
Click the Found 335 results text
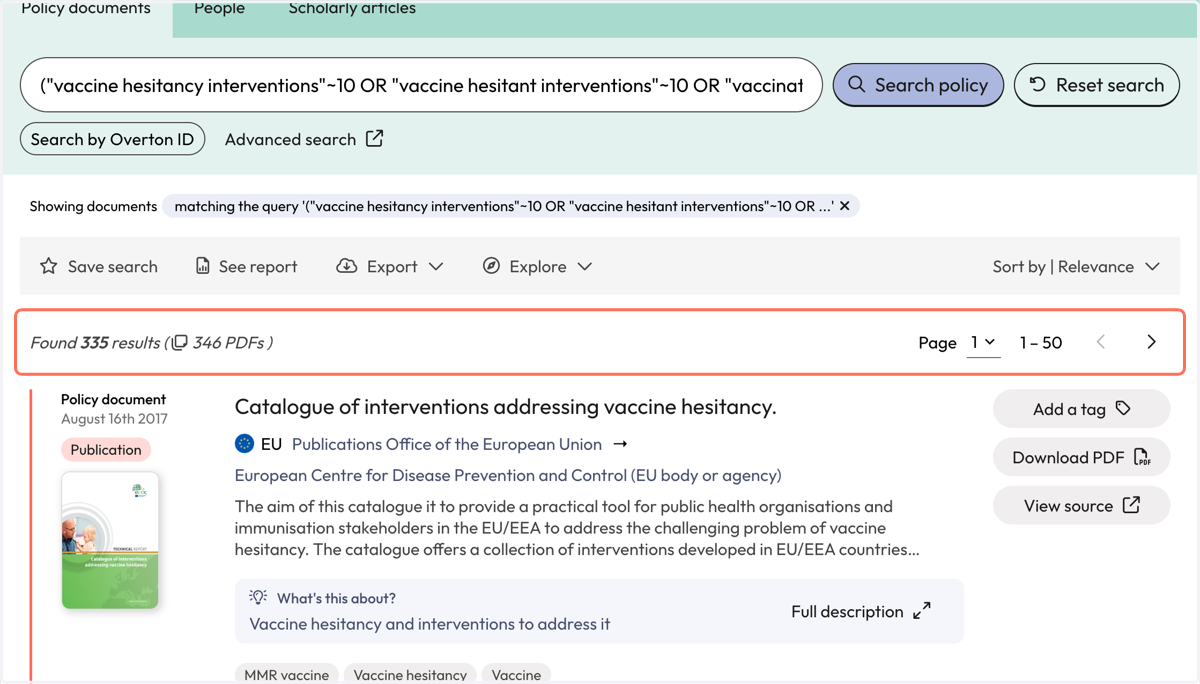coord(95,342)
